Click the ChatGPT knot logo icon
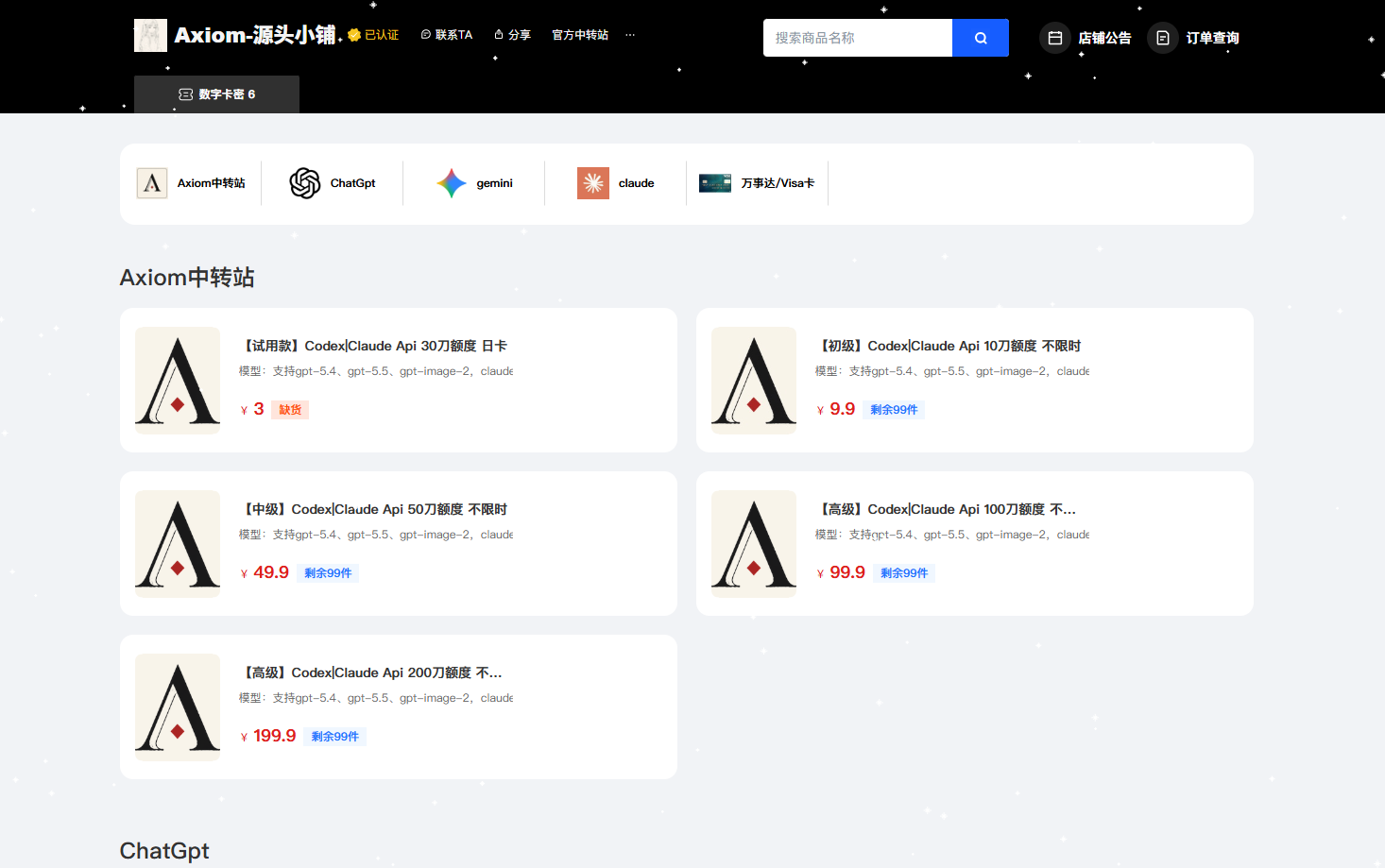 click(305, 183)
